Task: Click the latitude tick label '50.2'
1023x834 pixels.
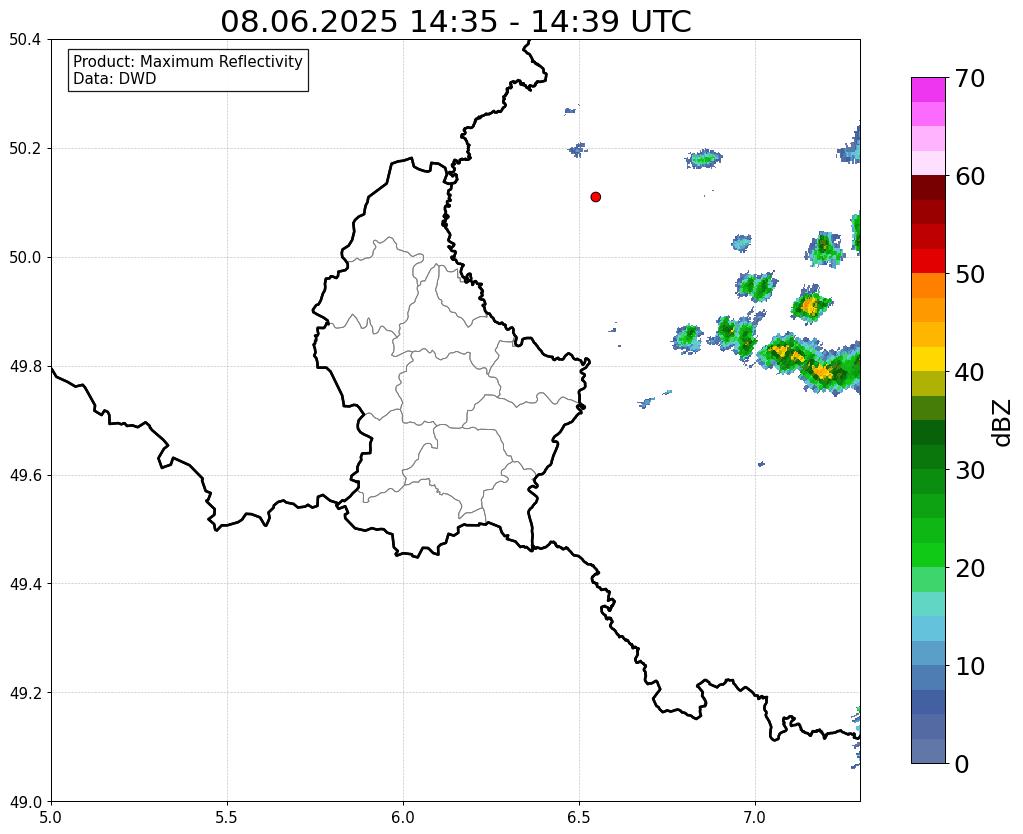Action: coord(25,148)
